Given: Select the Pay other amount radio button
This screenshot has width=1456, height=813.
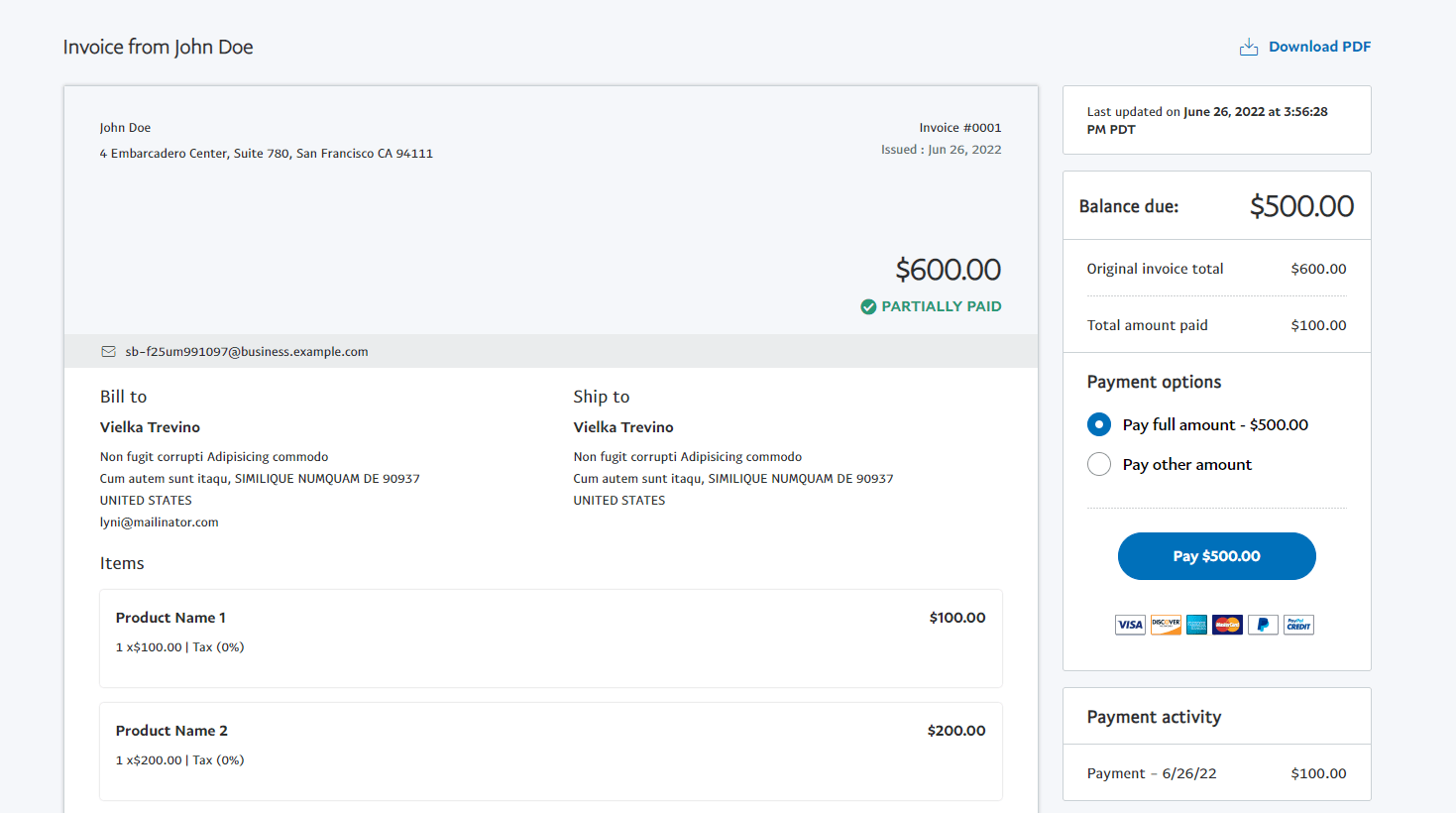Looking at the screenshot, I should 1099,464.
